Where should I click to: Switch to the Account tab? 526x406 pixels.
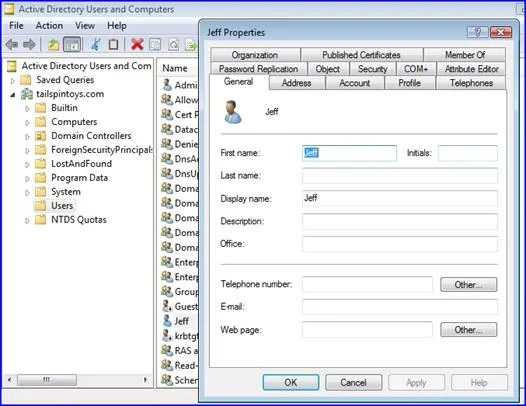[355, 83]
